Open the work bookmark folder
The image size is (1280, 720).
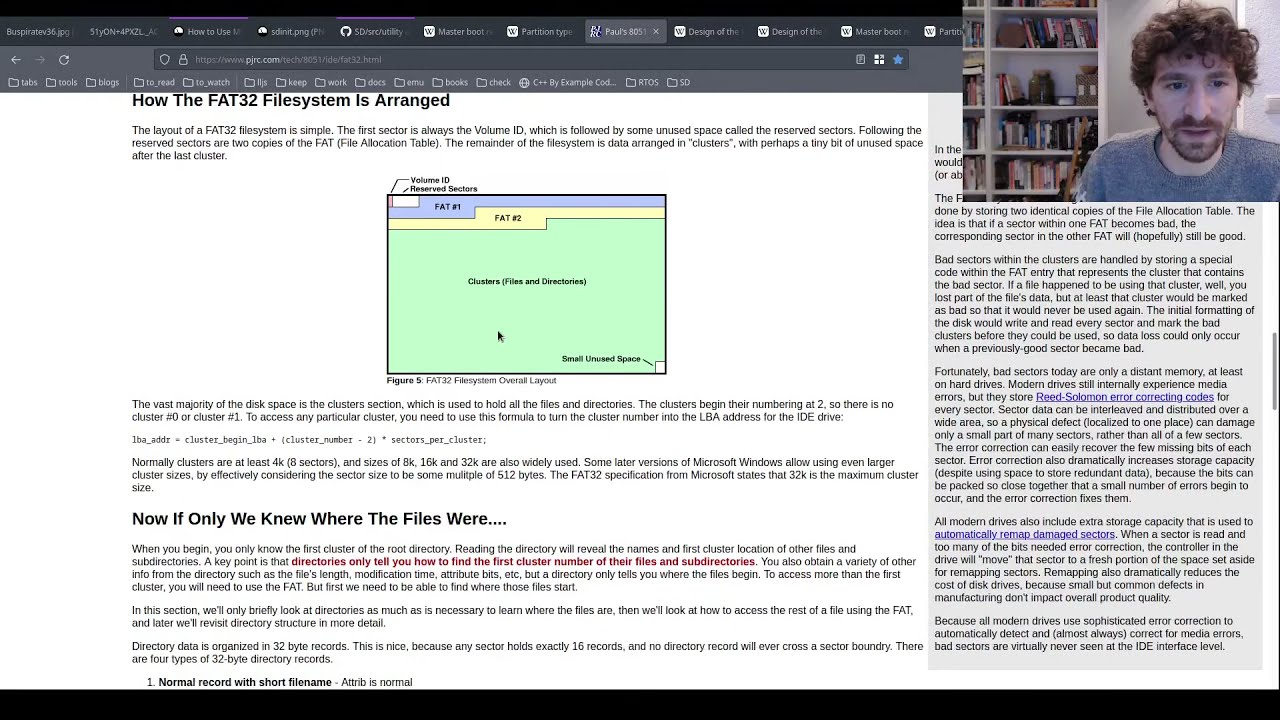click(x=331, y=83)
